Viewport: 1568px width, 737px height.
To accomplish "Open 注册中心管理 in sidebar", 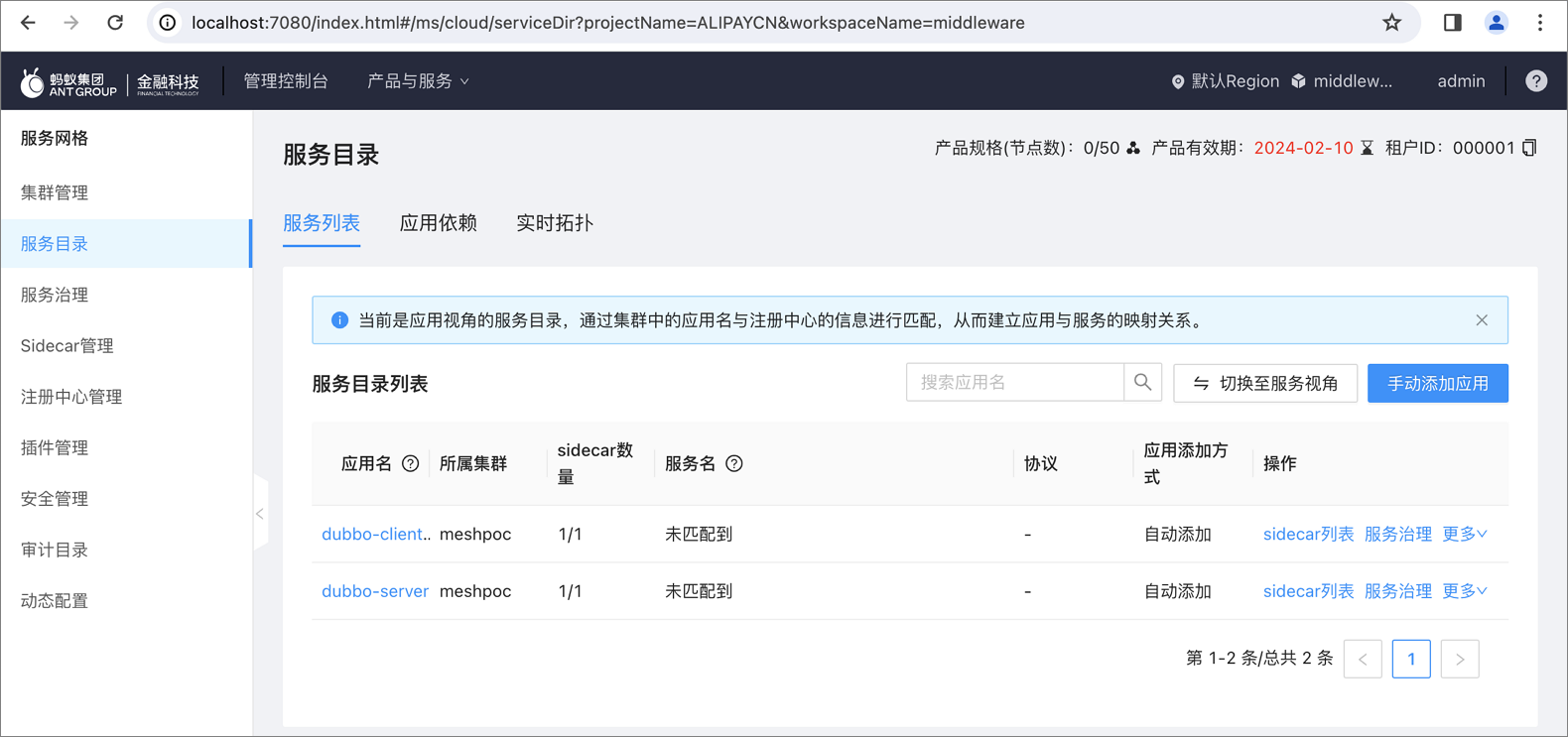I will 126,397.
